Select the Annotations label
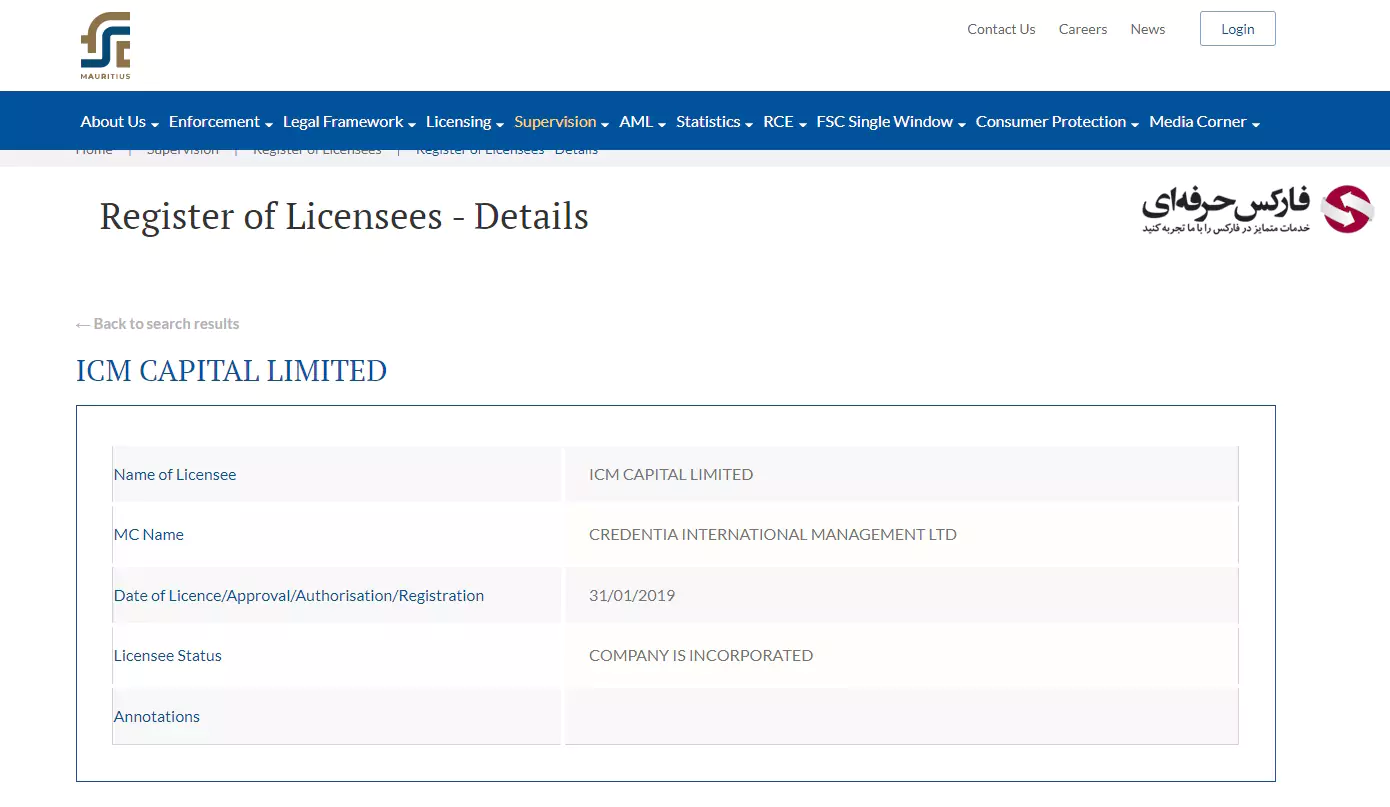The height and width of the screenshot is (807, 1390). pos(157,717)
